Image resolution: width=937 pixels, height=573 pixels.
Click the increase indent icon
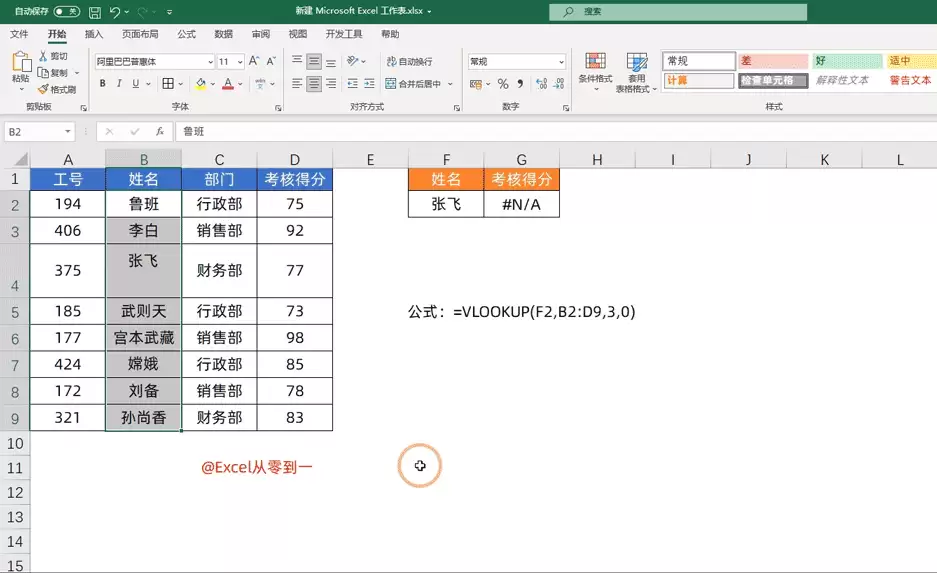point(369,84)
